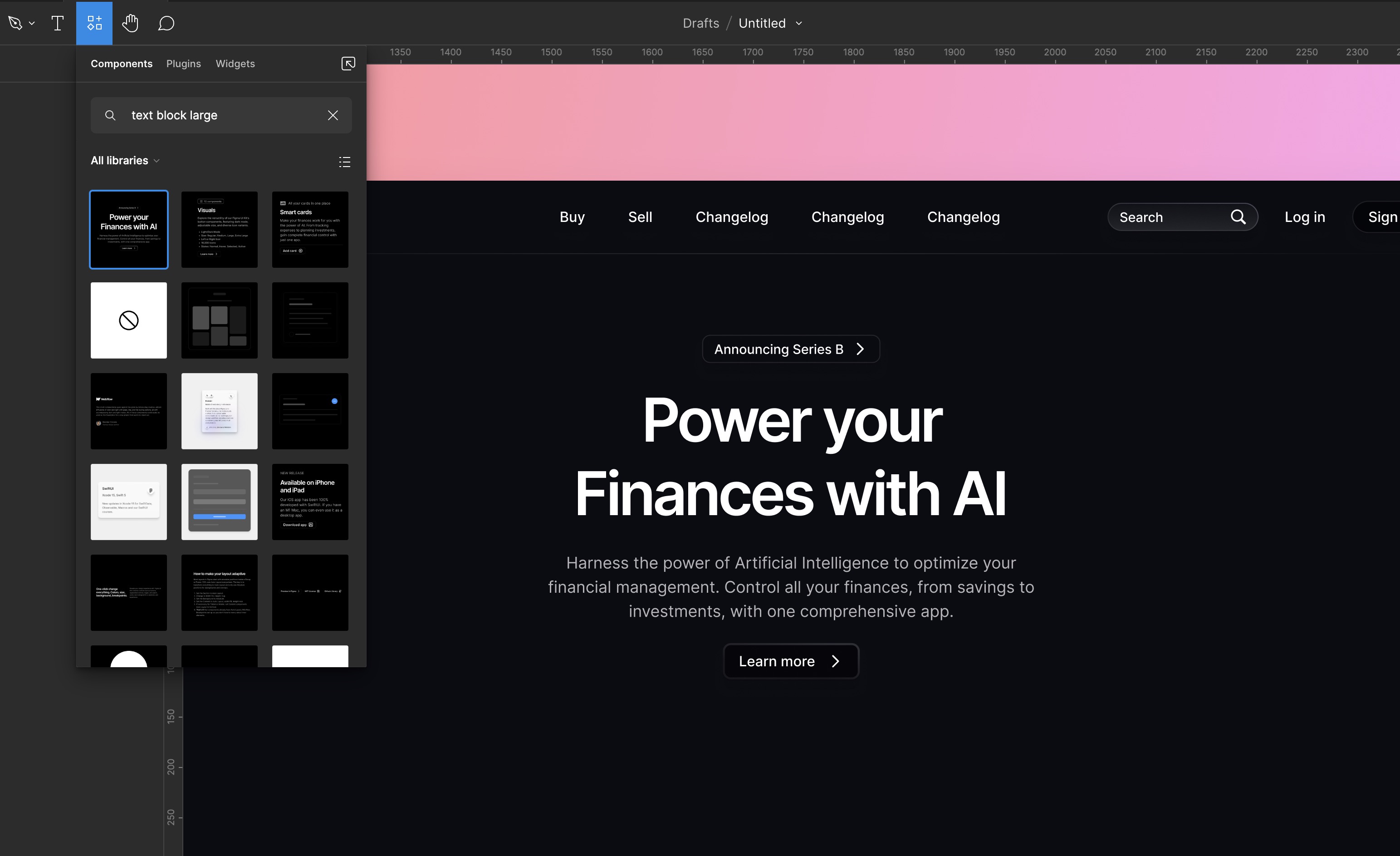Select the Text tool
The image size is (1400, 856).
57,23
